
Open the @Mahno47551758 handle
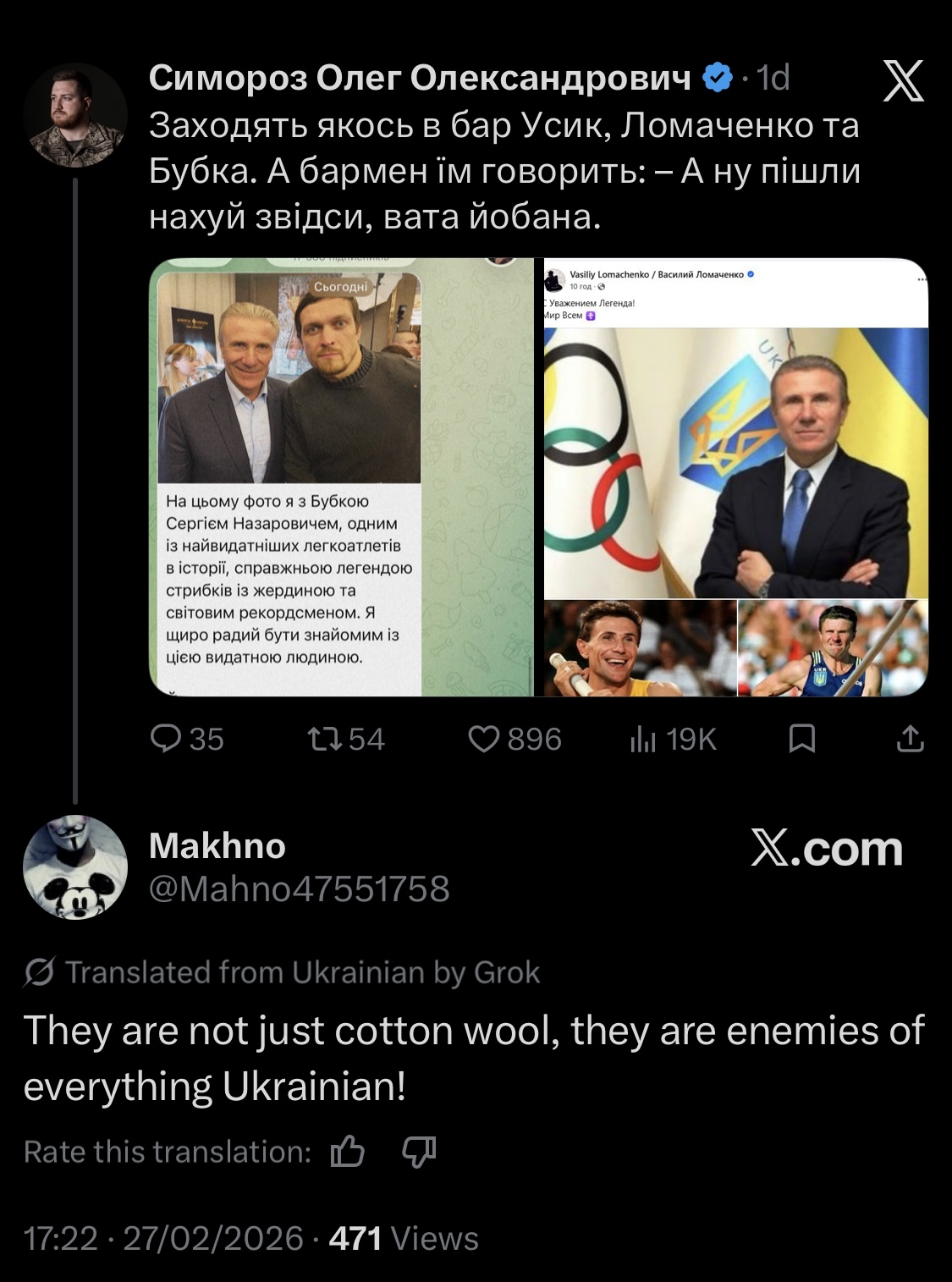click(299, 889)
